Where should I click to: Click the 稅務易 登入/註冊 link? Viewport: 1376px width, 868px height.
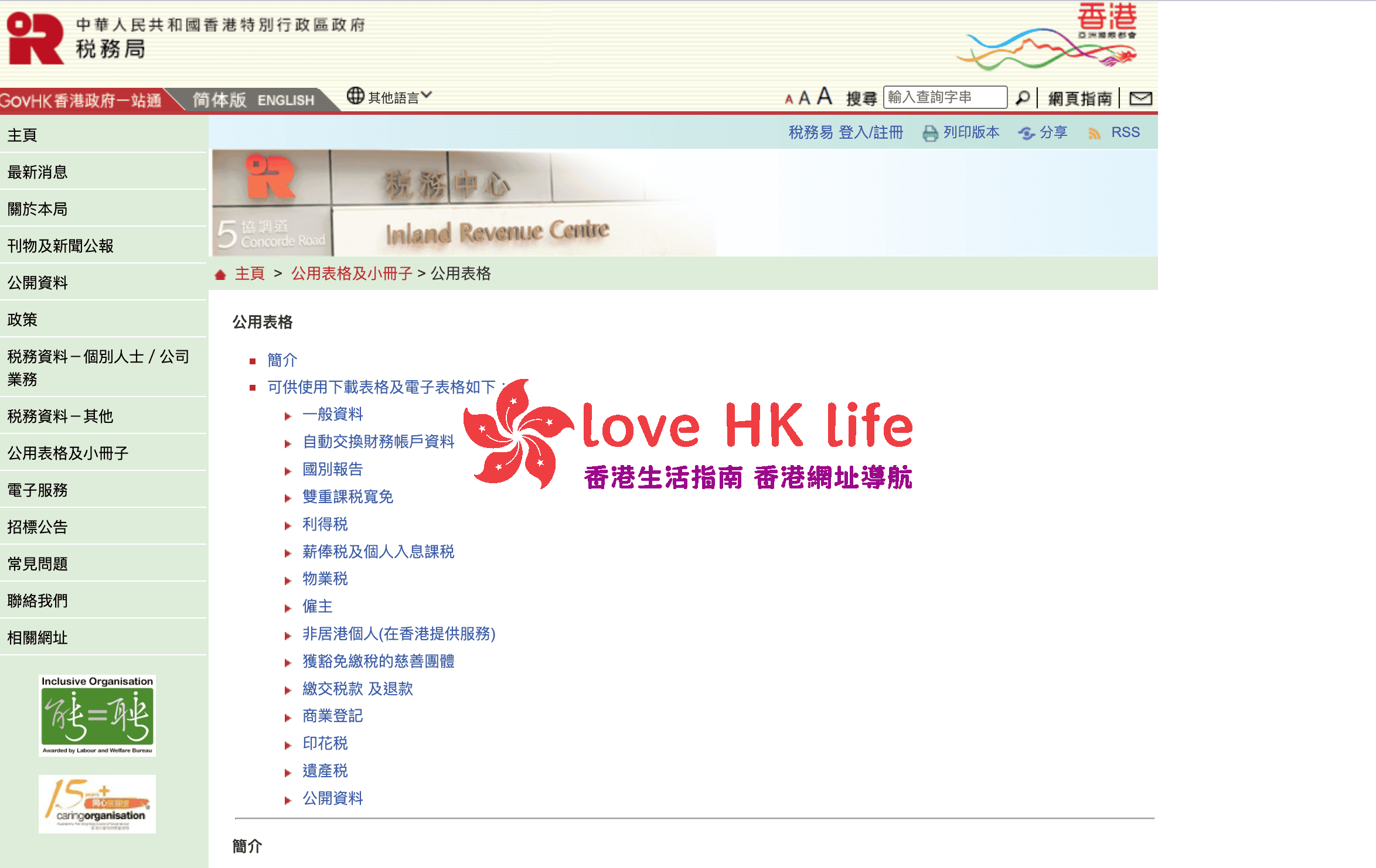(x=845, y=132)
